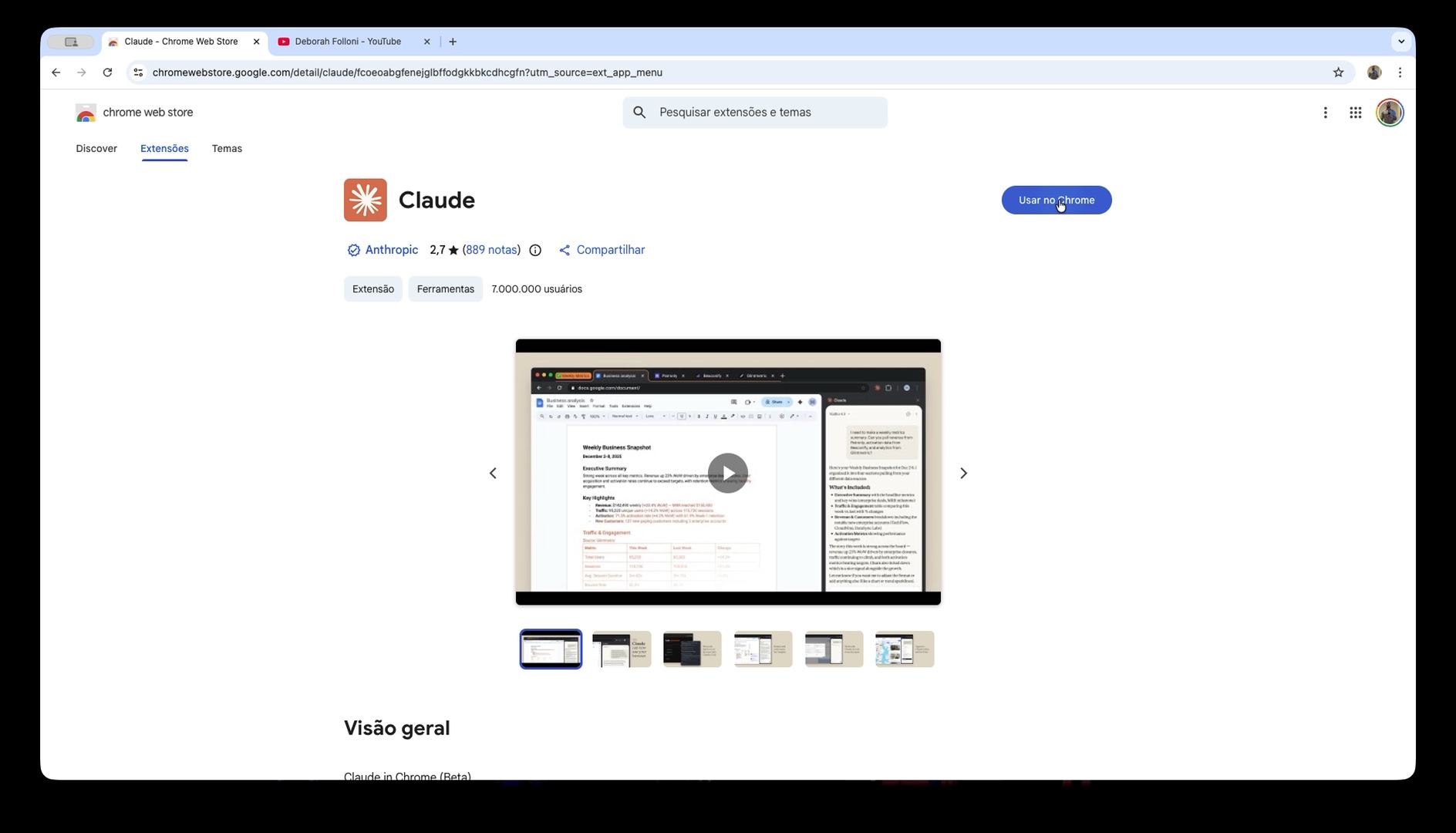This screenshot has width=1456, height=833.
Task: Reload the current page
Action: [x=108, y=73]
